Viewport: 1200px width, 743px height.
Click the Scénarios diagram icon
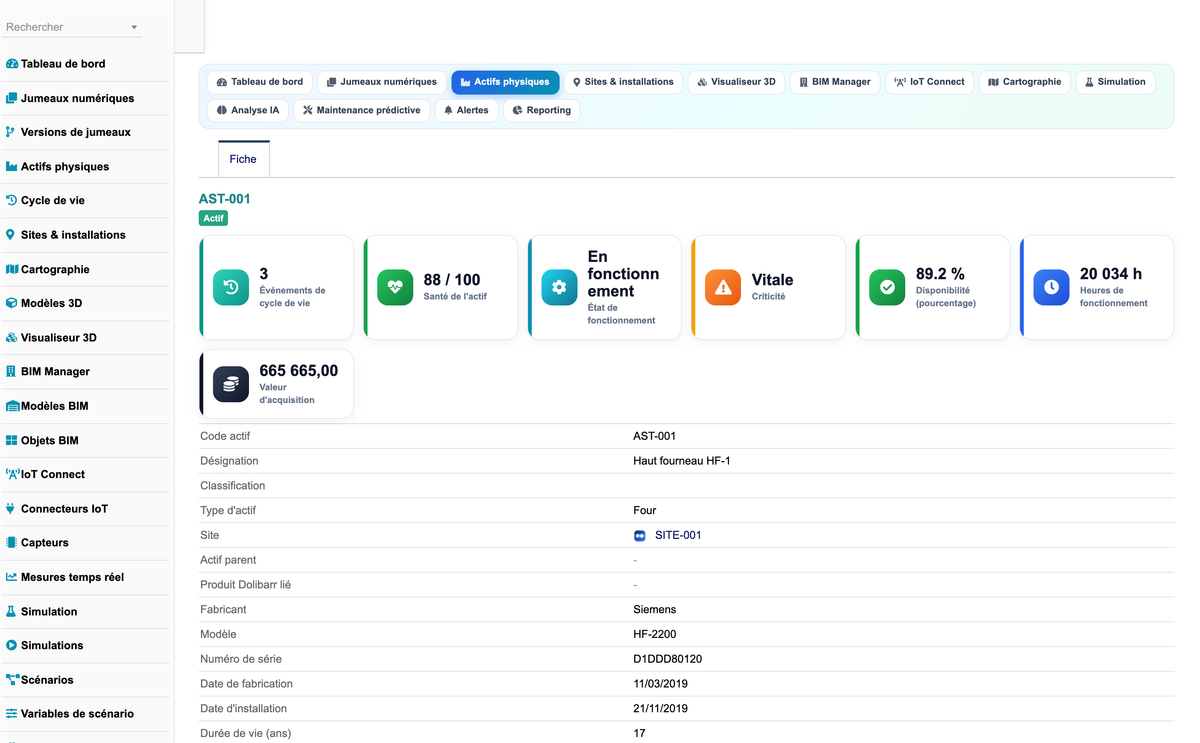[x=13, y=679]
